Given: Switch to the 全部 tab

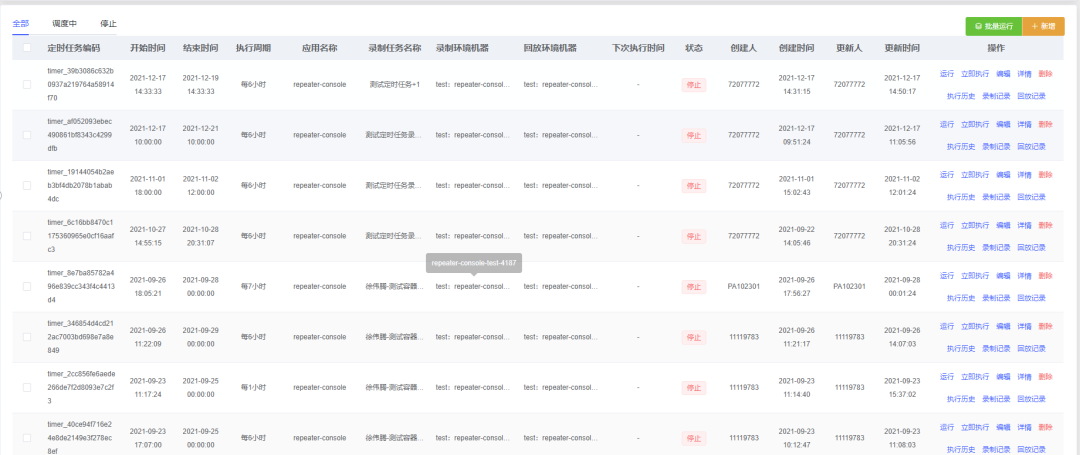Looking at the screenshot, I should [x=21, y=23].
